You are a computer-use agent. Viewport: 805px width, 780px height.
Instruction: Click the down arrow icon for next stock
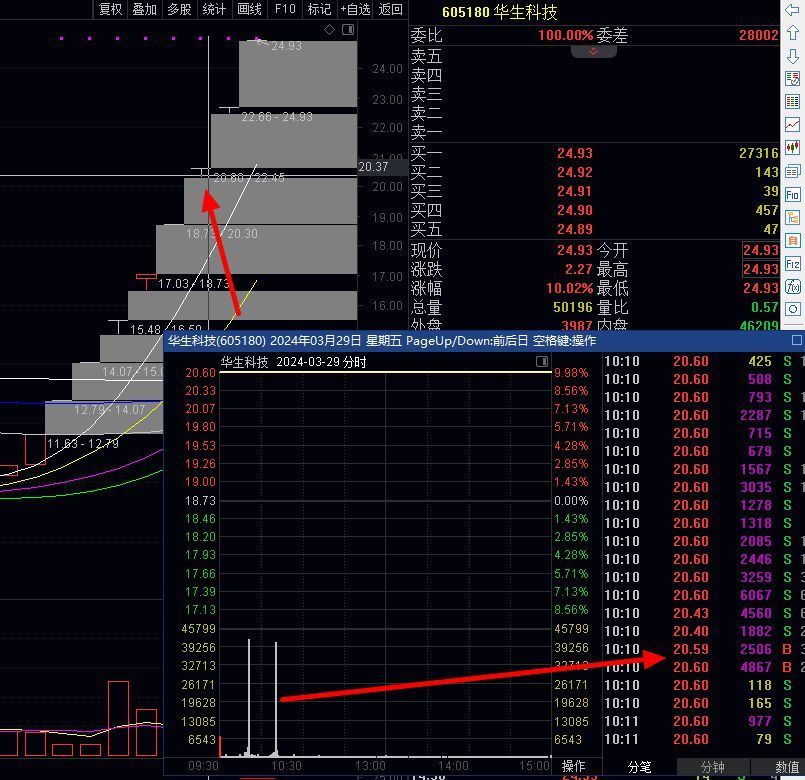(x=793, y=56)
